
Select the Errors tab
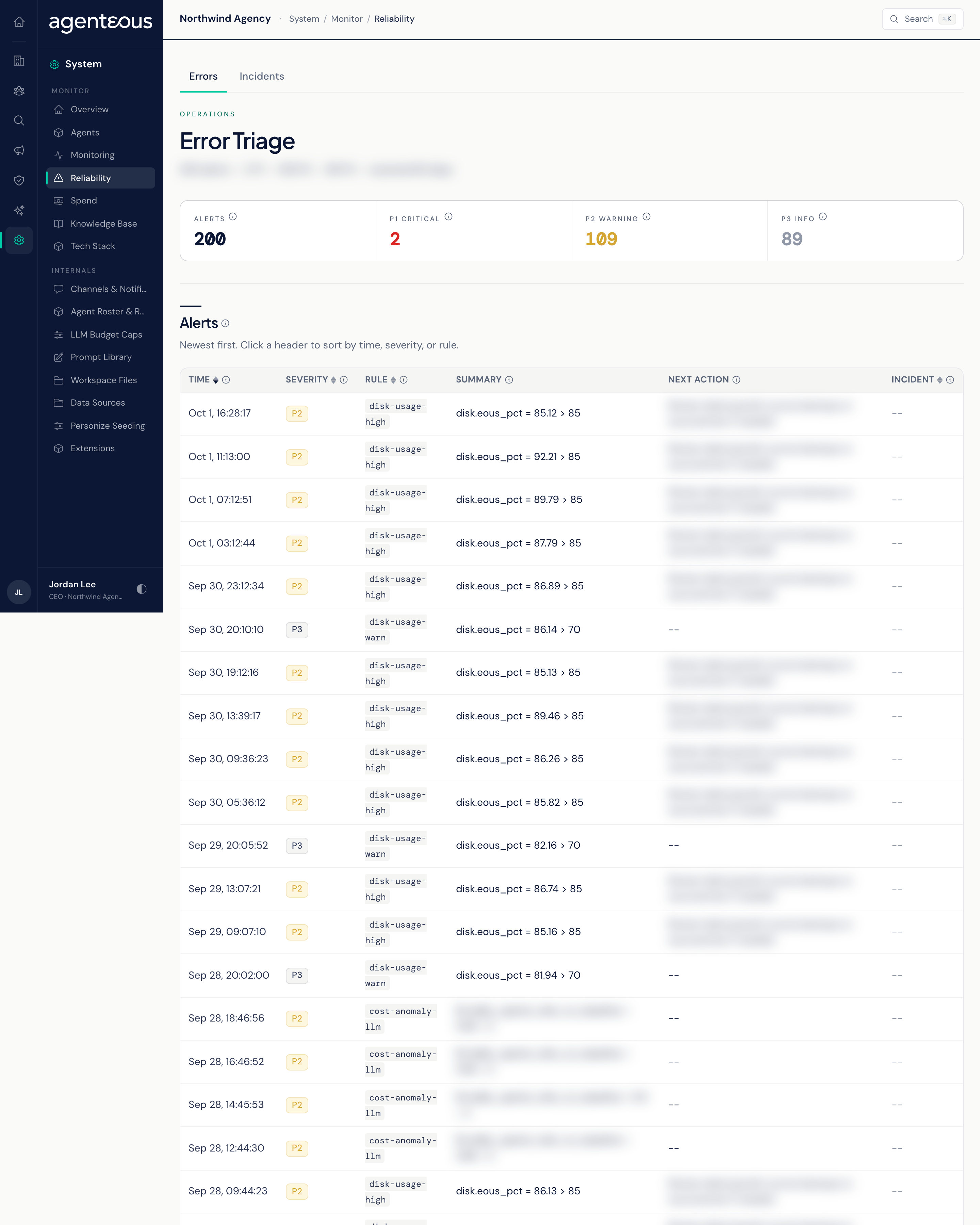(x=203, y=76)
